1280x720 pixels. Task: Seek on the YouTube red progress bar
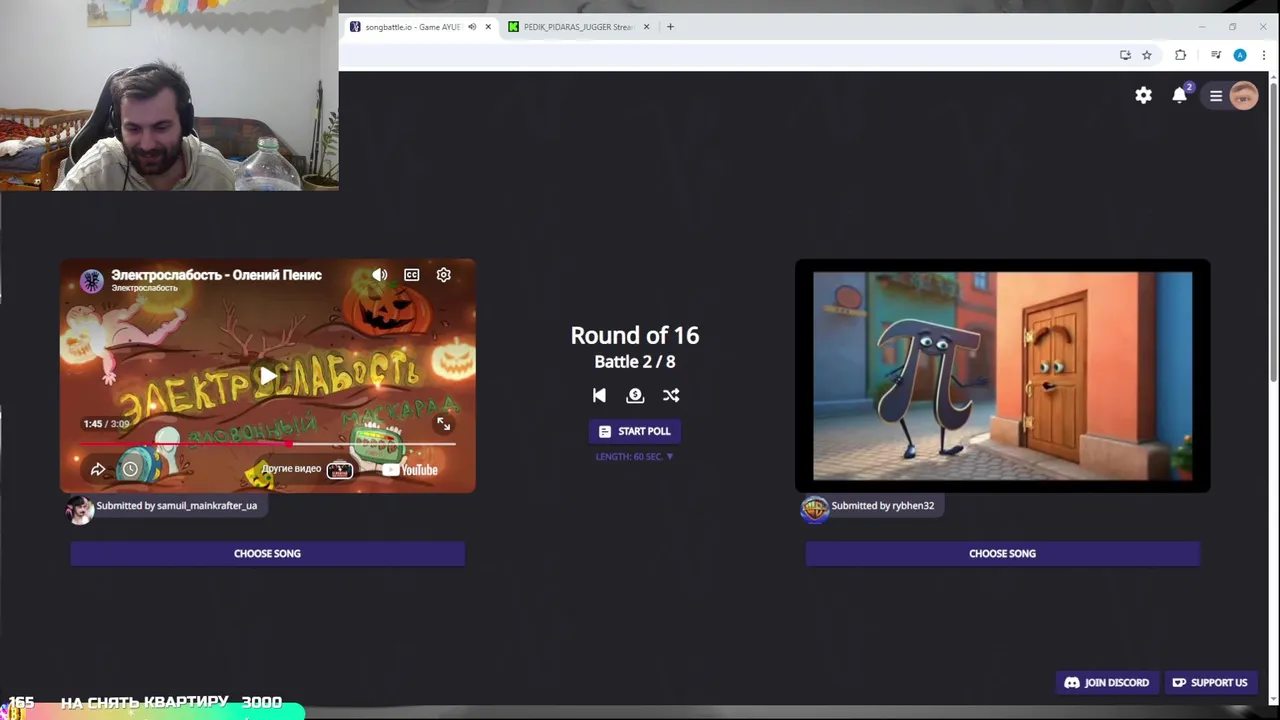pyautogui.click(x=267, y=442)
